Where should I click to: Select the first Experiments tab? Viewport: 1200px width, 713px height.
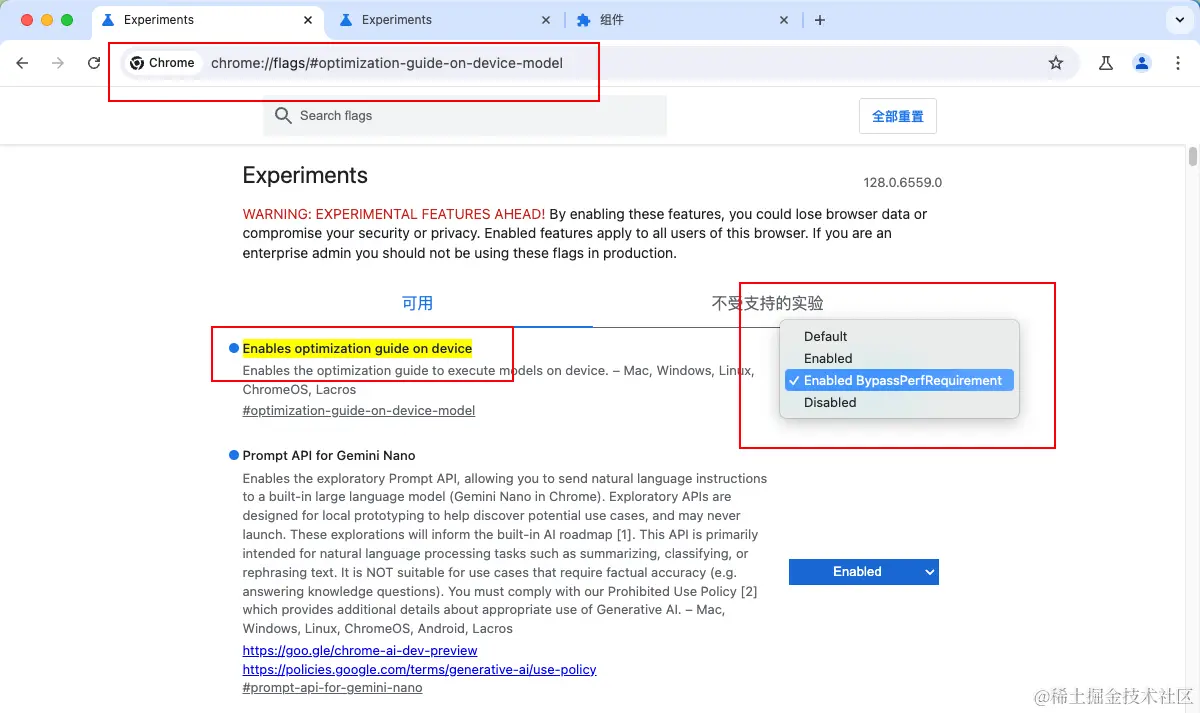coord(208,20)
